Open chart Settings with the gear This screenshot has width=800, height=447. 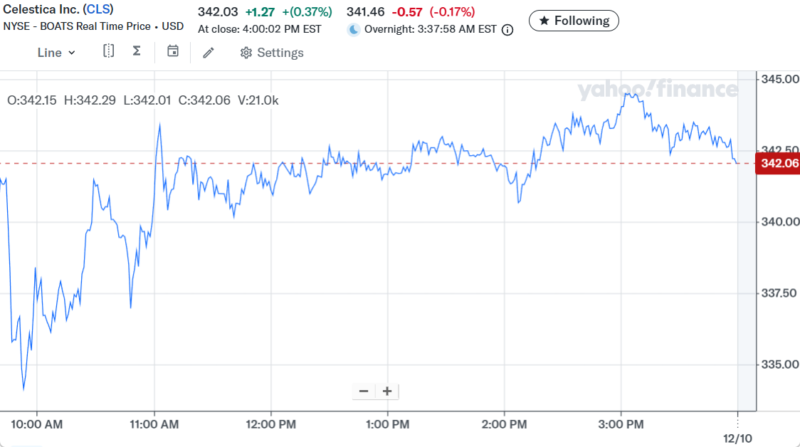(x=271, y=52)
